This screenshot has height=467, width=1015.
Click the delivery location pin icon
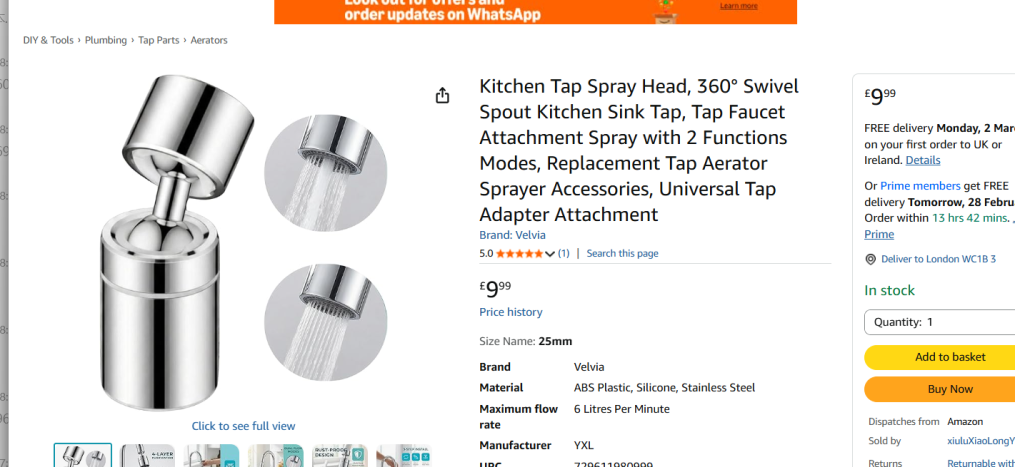[871, 259]
